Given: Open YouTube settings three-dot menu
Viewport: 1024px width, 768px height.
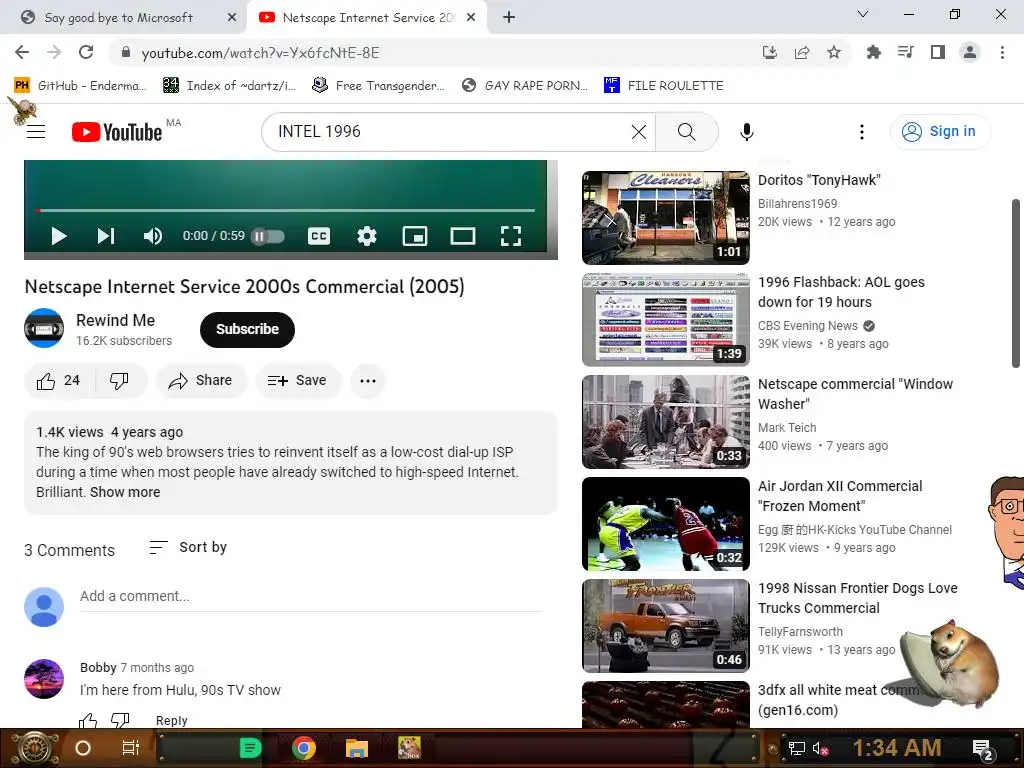Looking at the screenshot, I should tap(862, 132).
